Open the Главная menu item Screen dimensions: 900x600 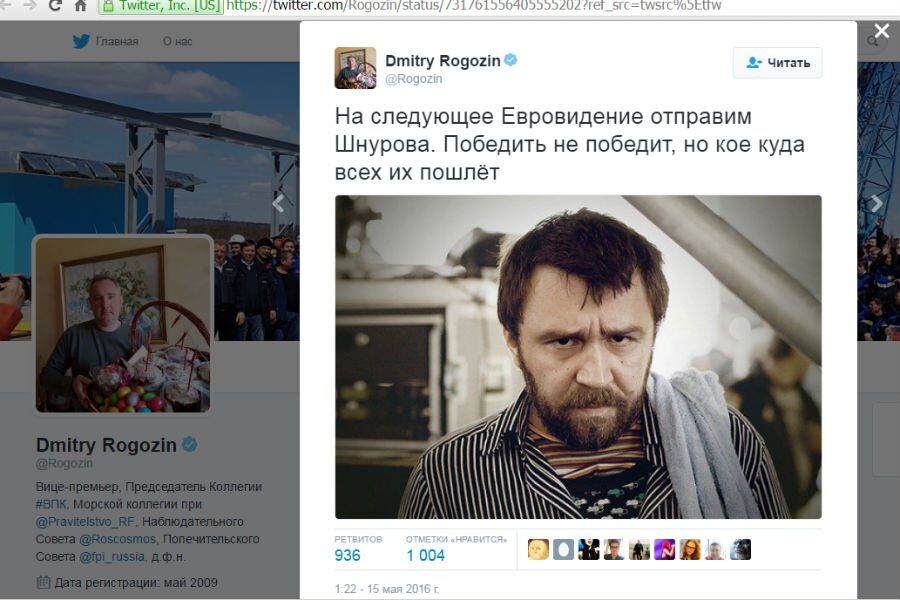(x=117, y=41)
